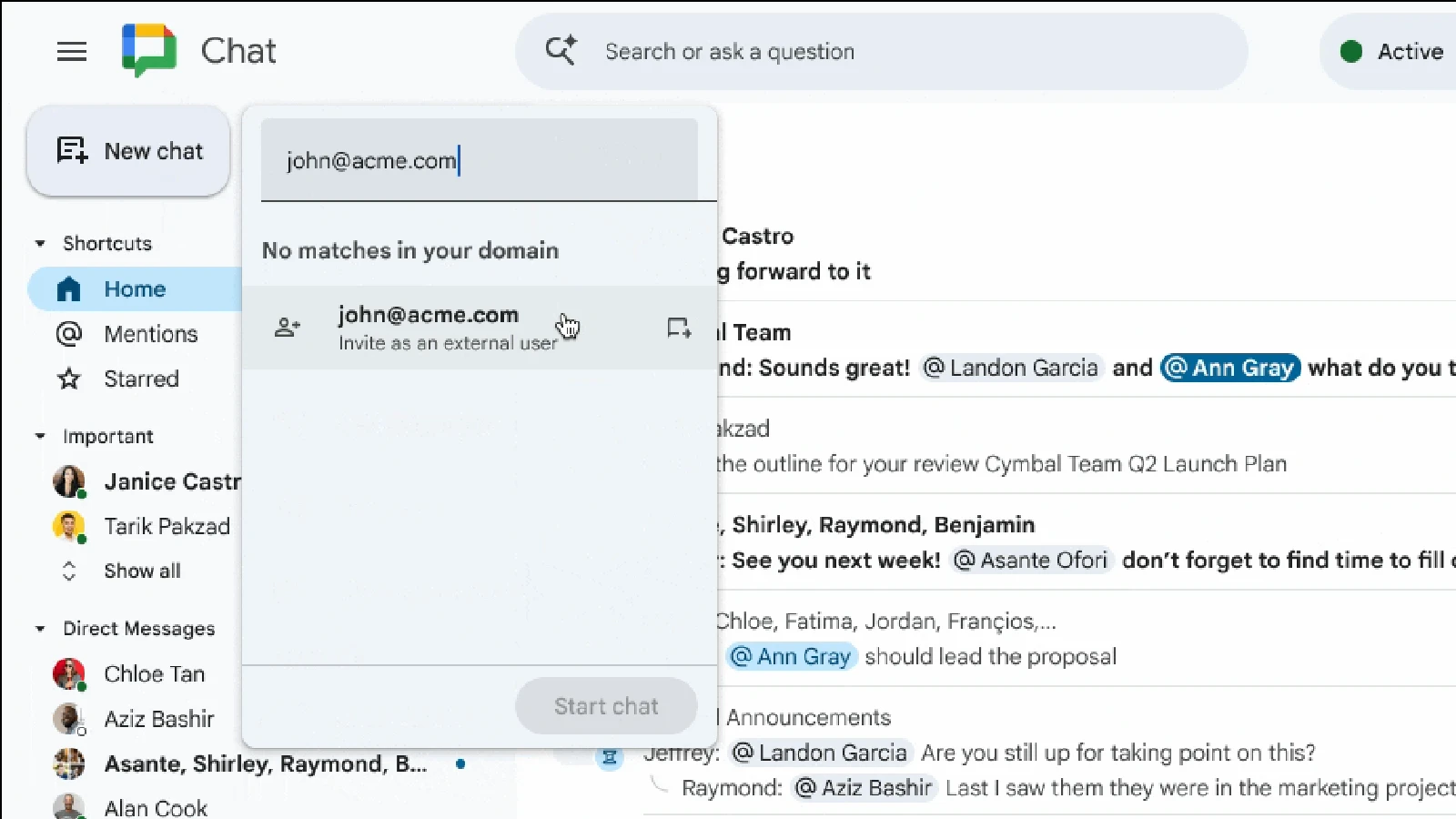Select Home in the sidebar
Viewport: 1456px width, 819px height.
click(135, 289)
